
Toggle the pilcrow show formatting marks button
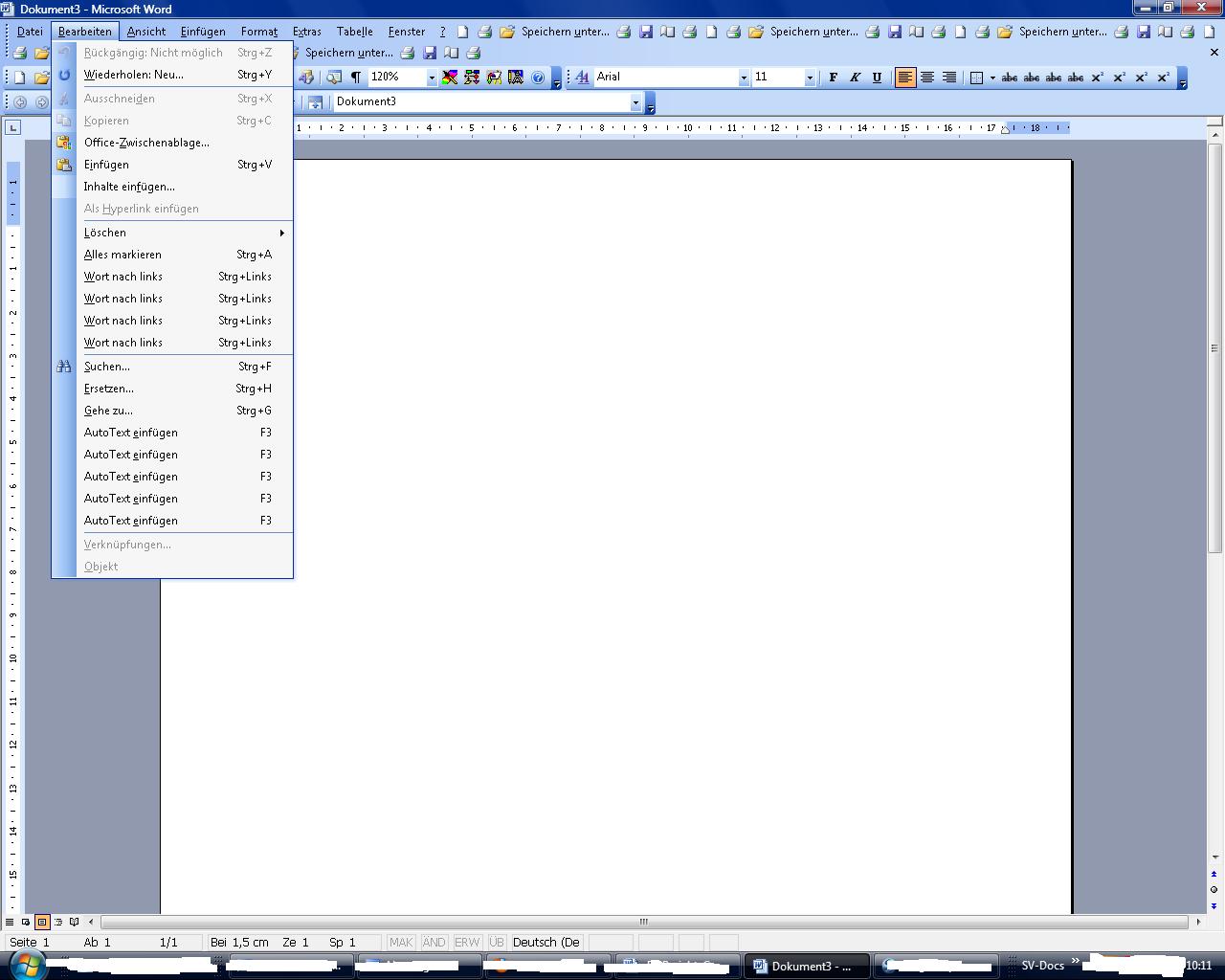tap(356, 77)
